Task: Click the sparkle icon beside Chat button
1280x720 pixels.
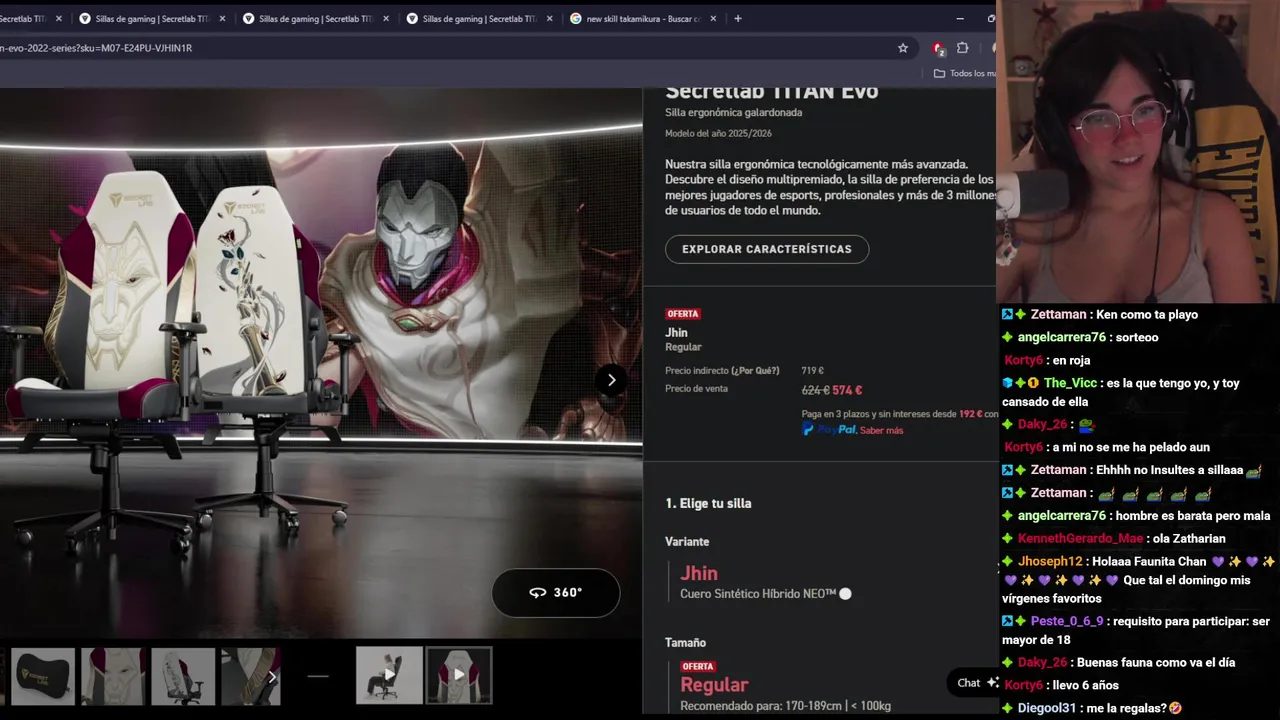Action: [992, 683]
